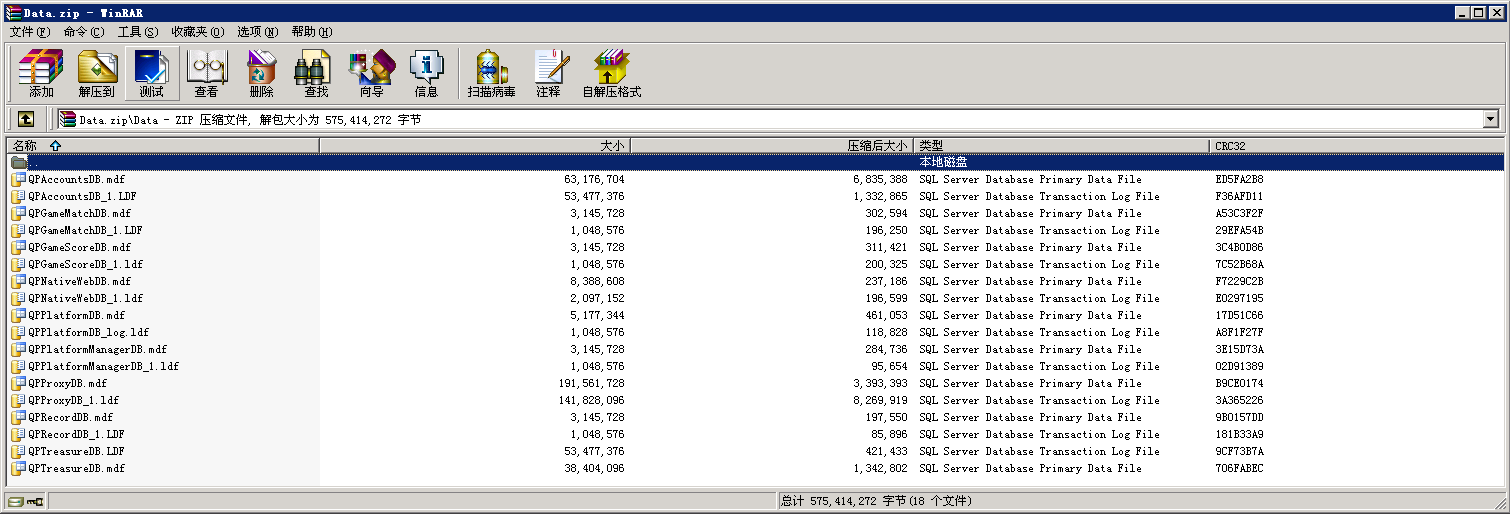Click the 自解压格式 (SFX) icon
1510x514 pixels.
pyautogui.click(x=611, y=73)
